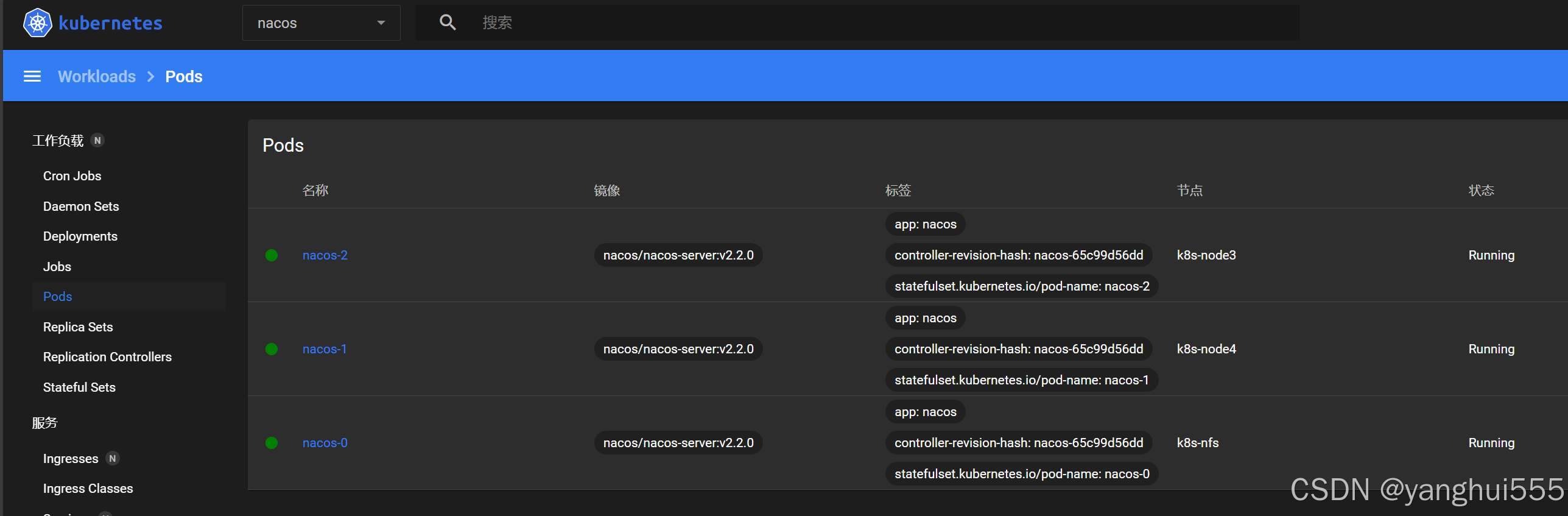Go to Workloads in the breadcrumb
1568x516 pixels.
[x=97, y=76]
